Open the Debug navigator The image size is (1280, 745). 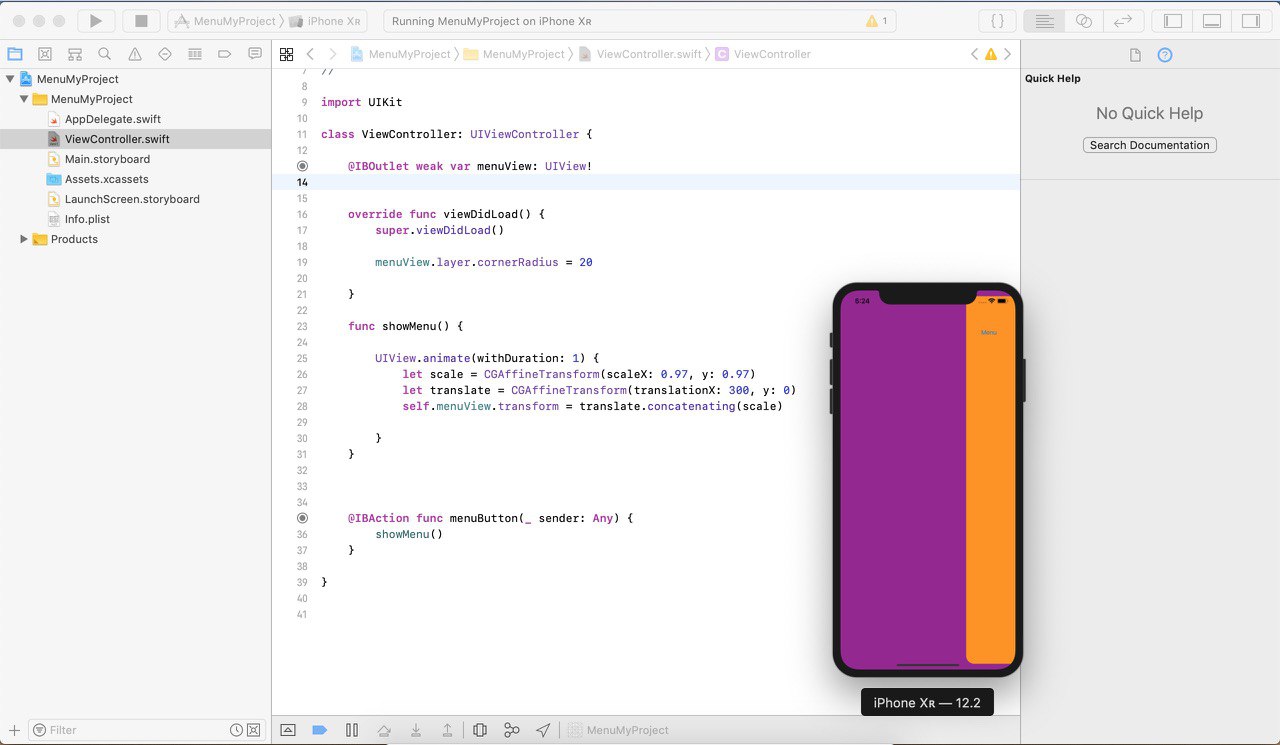coord(195,54)
